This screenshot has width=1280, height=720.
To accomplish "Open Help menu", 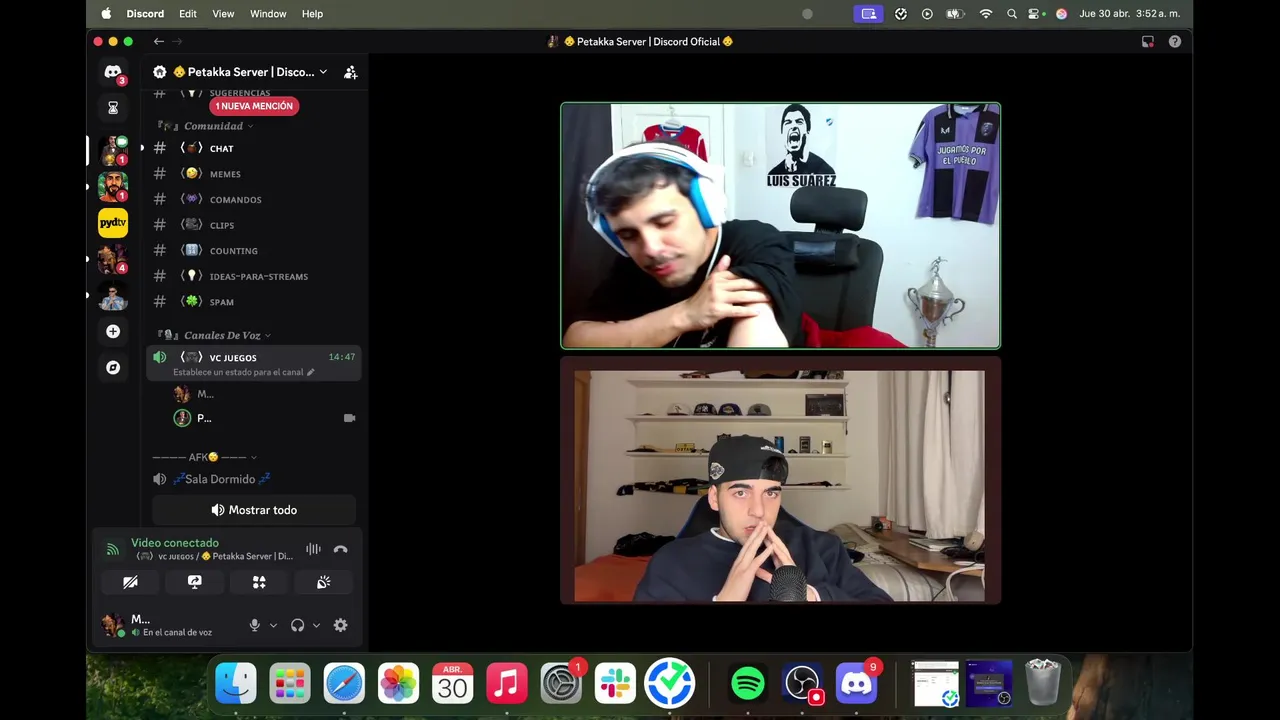I will [x=312, y=14].
